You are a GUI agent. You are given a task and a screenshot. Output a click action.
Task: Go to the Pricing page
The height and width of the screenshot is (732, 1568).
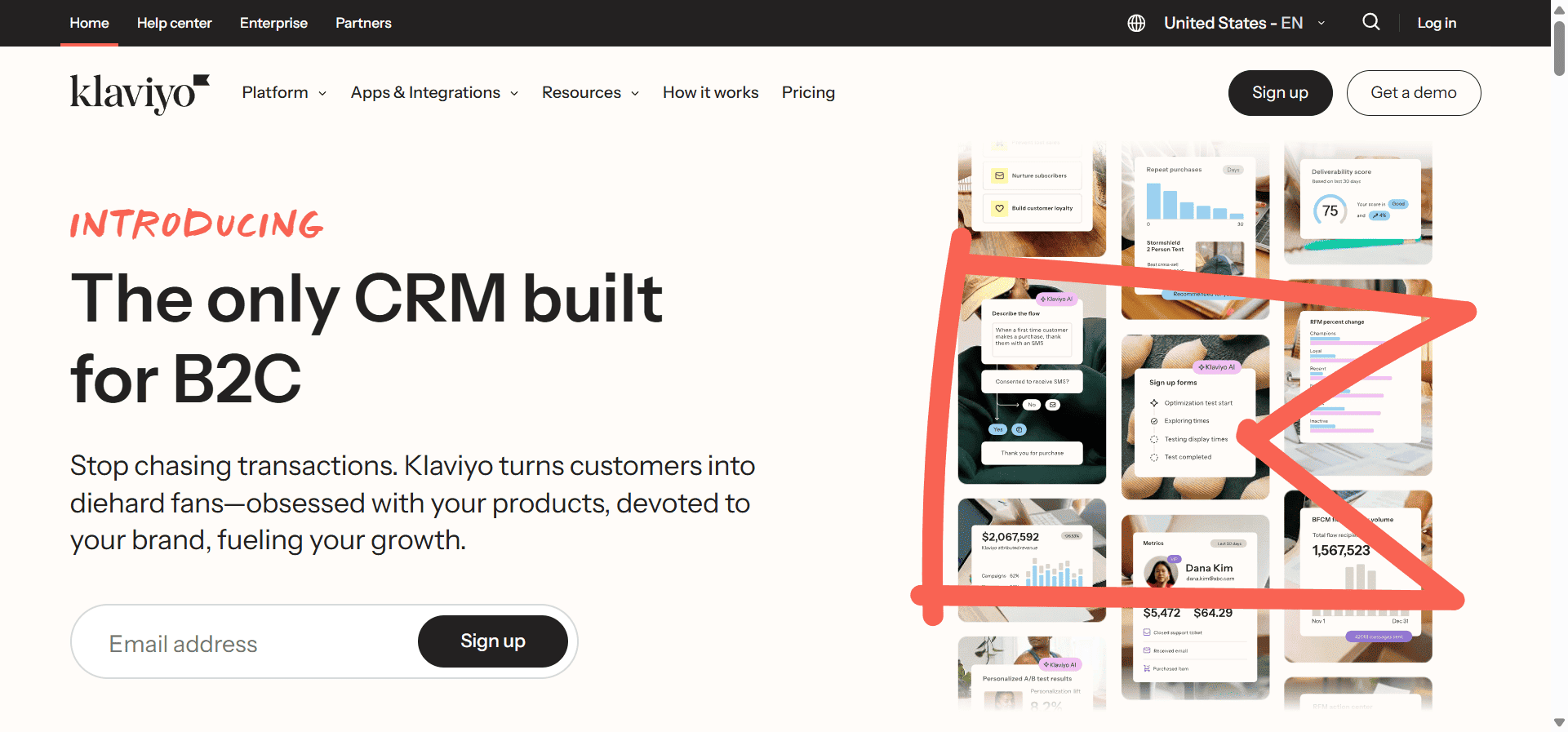(x=808, y=93)
